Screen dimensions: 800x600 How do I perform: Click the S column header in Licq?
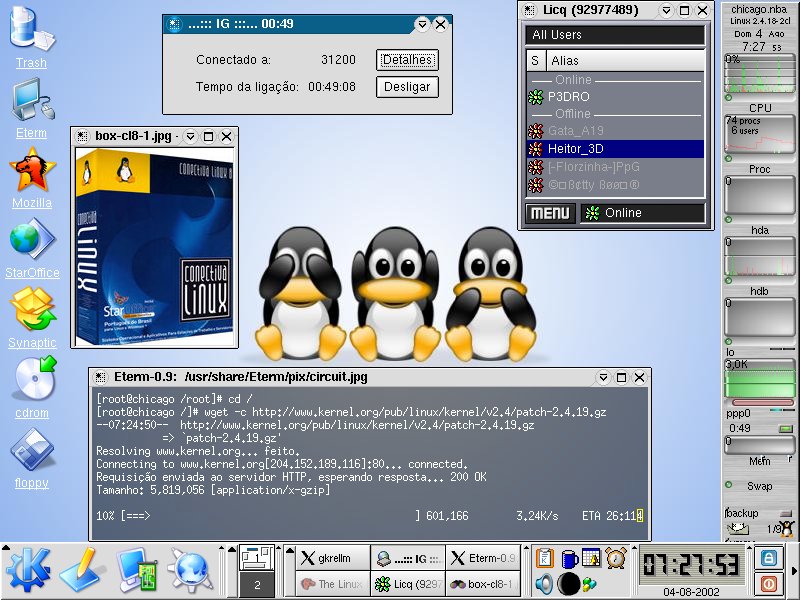click(x=536, y=61)
